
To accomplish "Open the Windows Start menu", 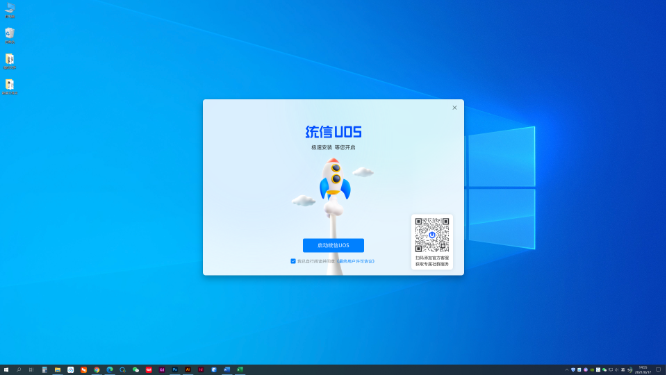I will click(6, 370).
